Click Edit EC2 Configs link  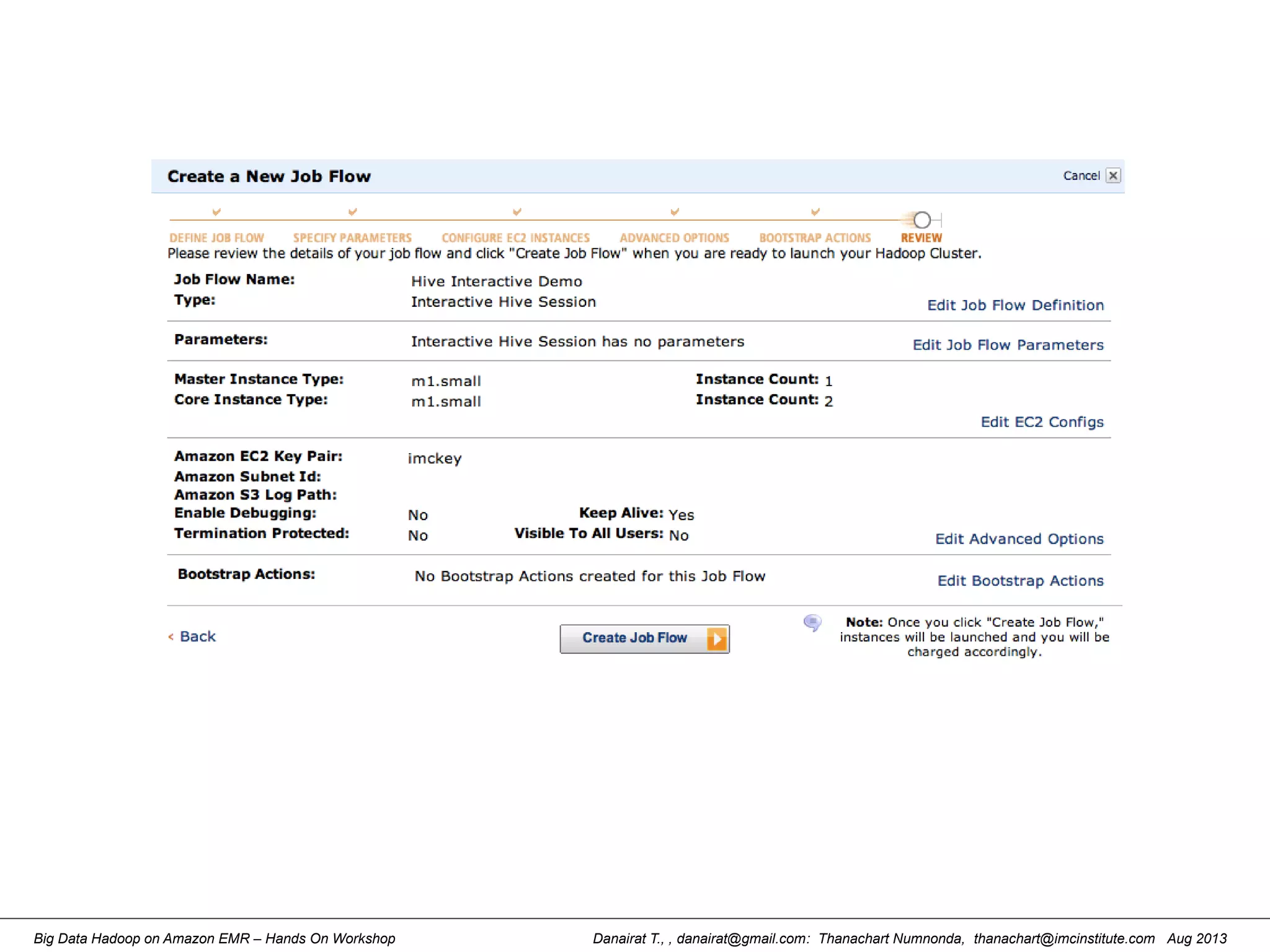click(x=1042, y=422)
